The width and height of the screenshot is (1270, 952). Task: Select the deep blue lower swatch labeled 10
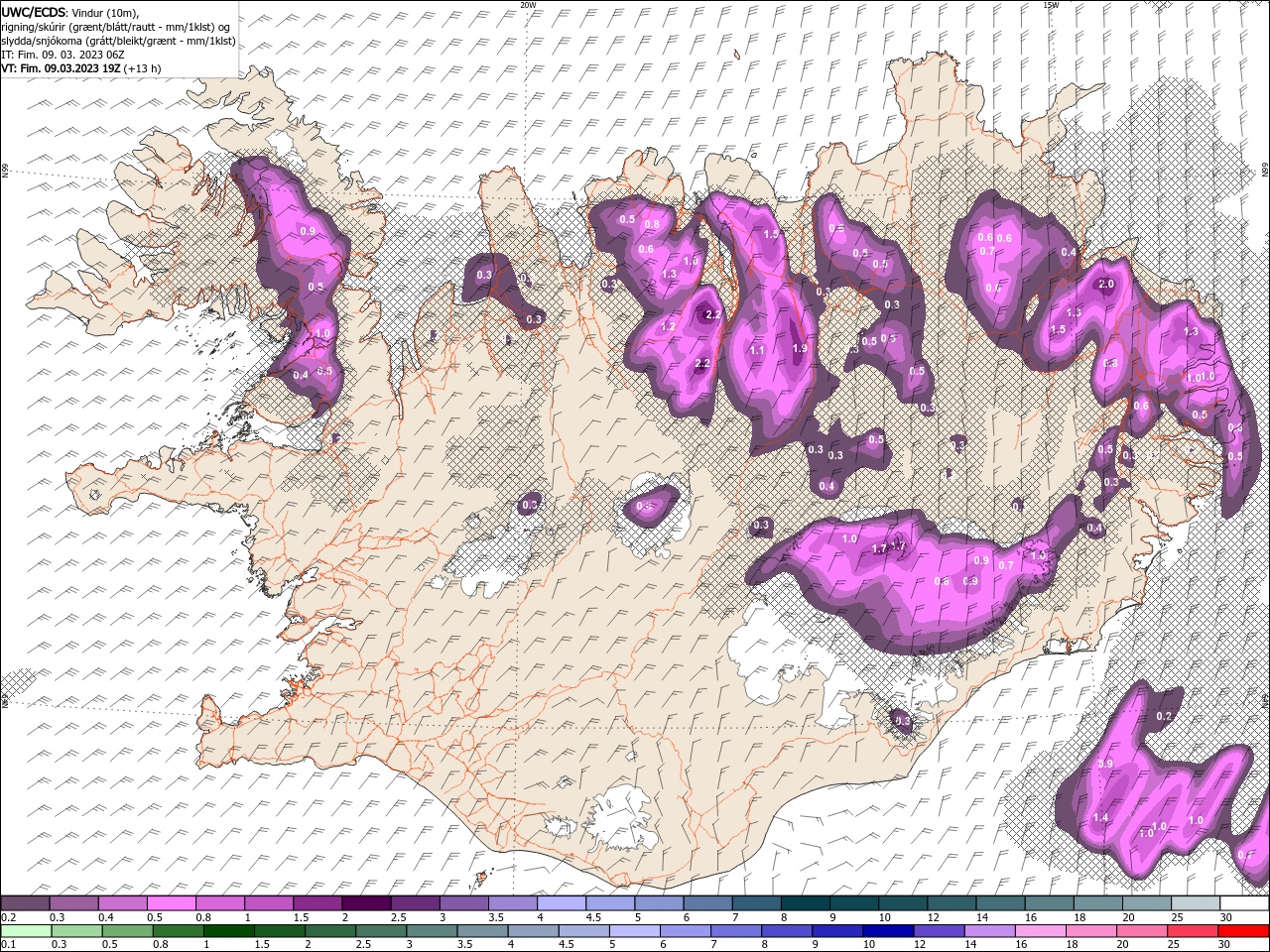[x=889, y=931]
